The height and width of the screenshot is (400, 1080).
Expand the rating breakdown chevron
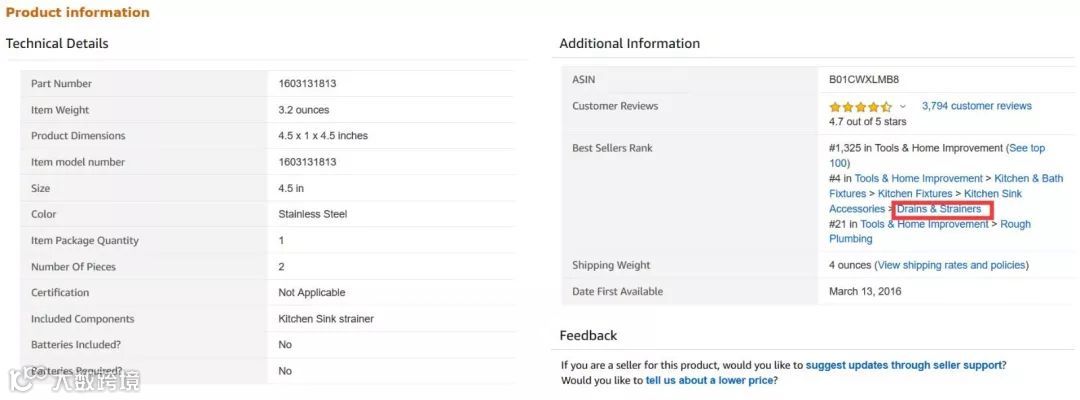click(903, 106)
